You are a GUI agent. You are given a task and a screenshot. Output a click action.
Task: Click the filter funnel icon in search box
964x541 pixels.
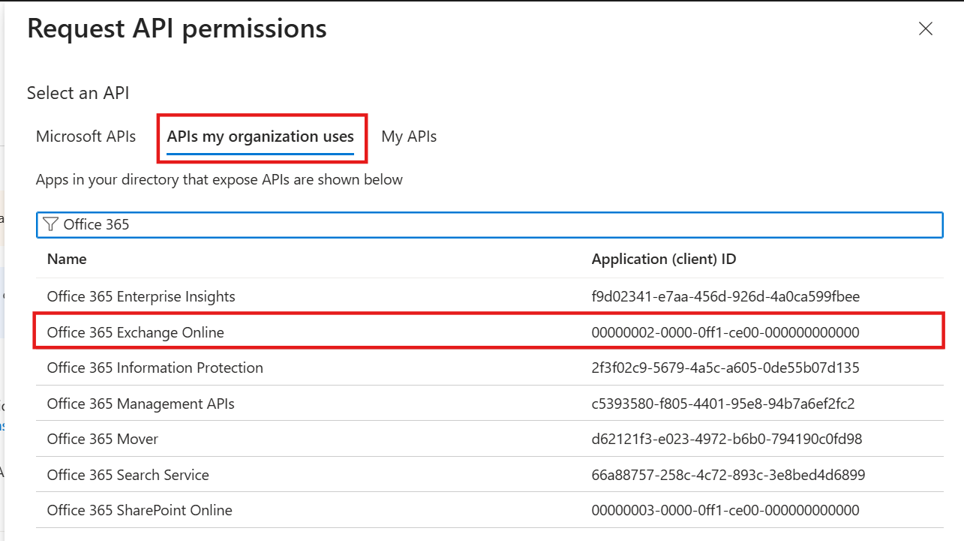pos(50,224)
